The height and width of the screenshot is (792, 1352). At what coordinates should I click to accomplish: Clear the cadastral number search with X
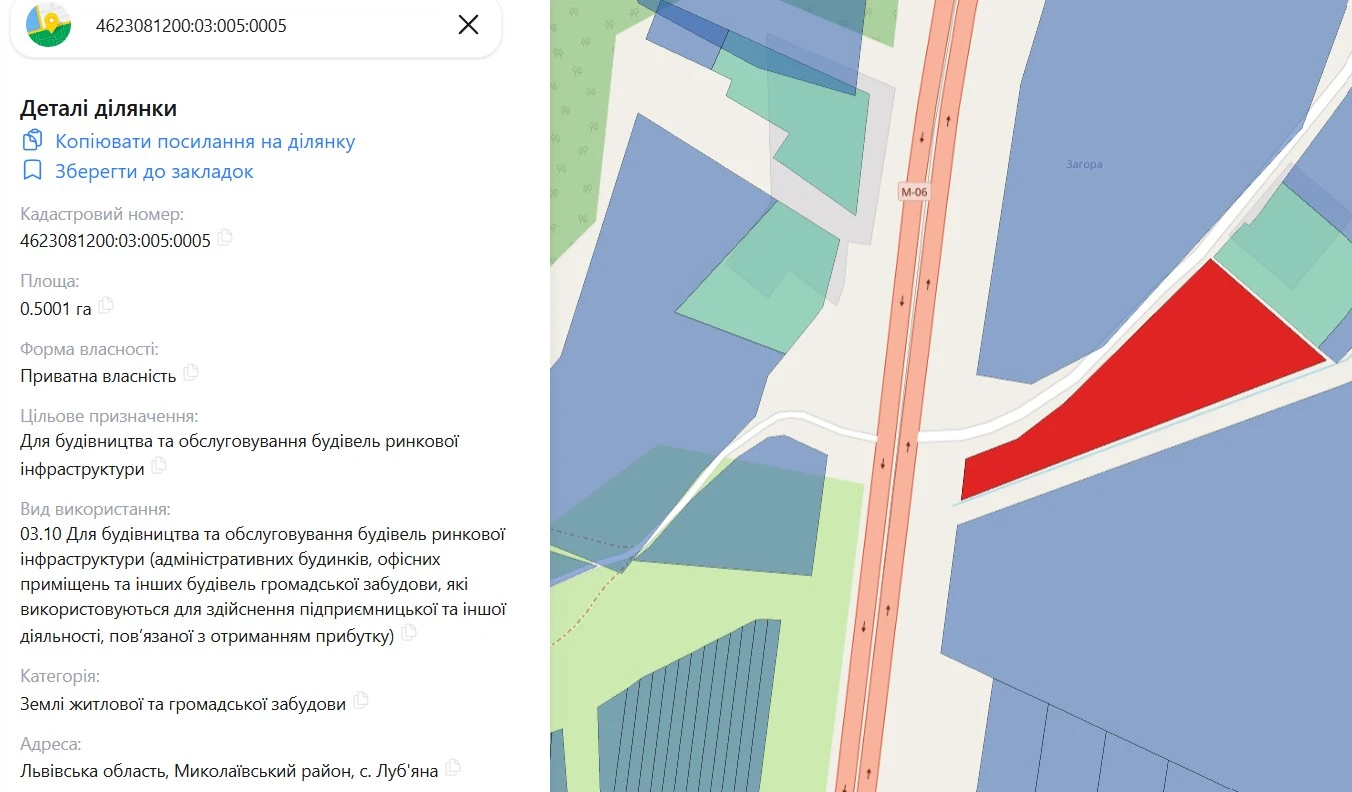click(468, 25)
